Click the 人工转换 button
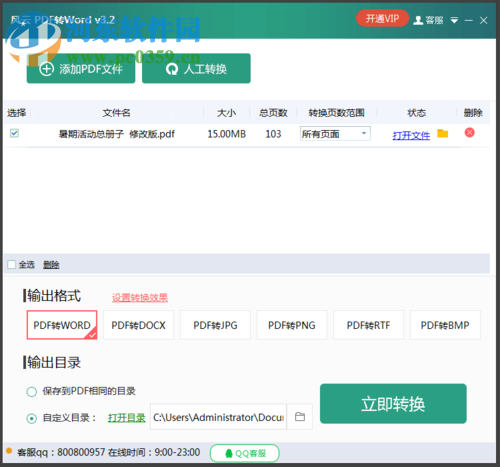Screen dimensions: 500x467 (x=196, y=69)
